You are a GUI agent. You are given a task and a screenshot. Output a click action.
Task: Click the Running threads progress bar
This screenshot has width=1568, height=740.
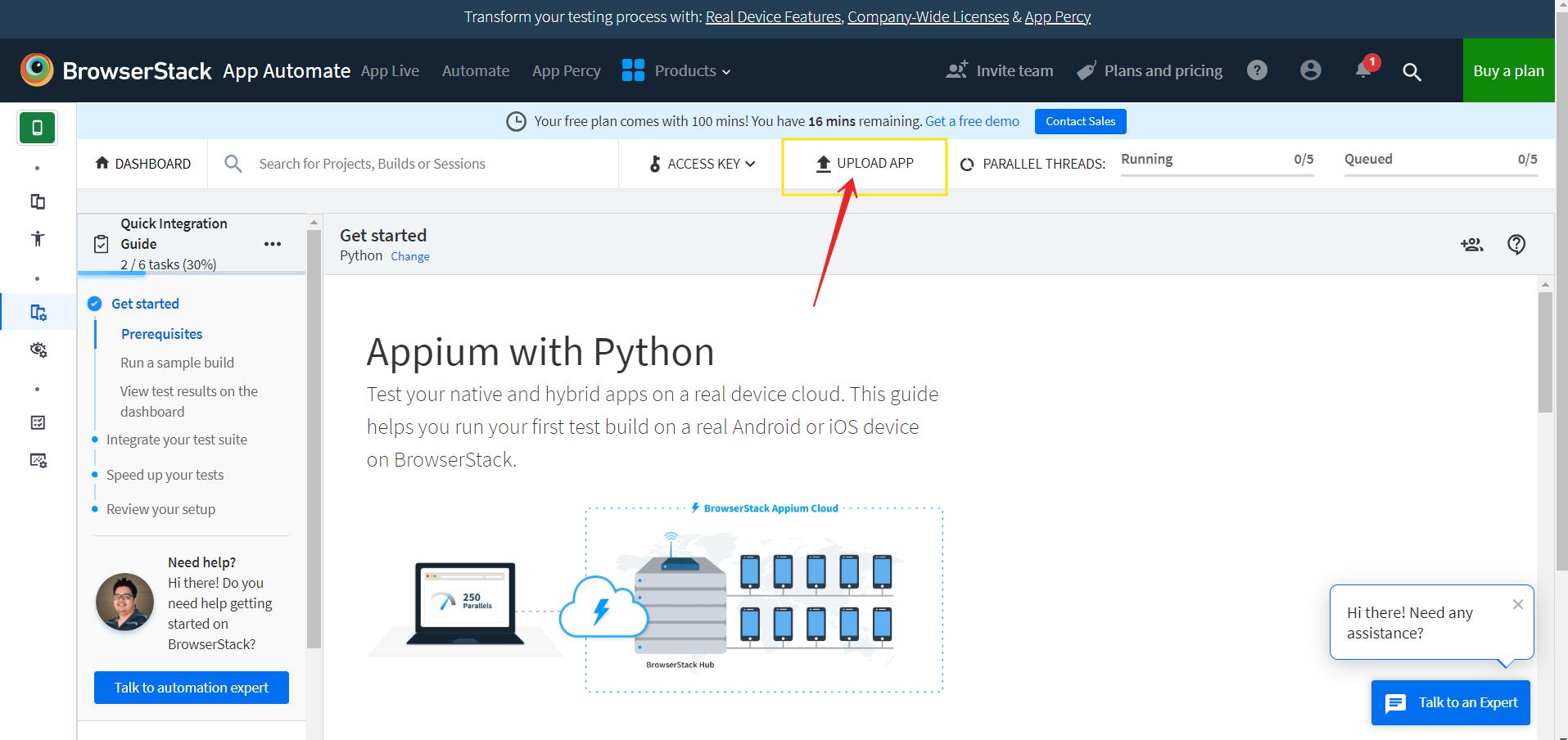pyautogui.click(x=1218, y=174)
